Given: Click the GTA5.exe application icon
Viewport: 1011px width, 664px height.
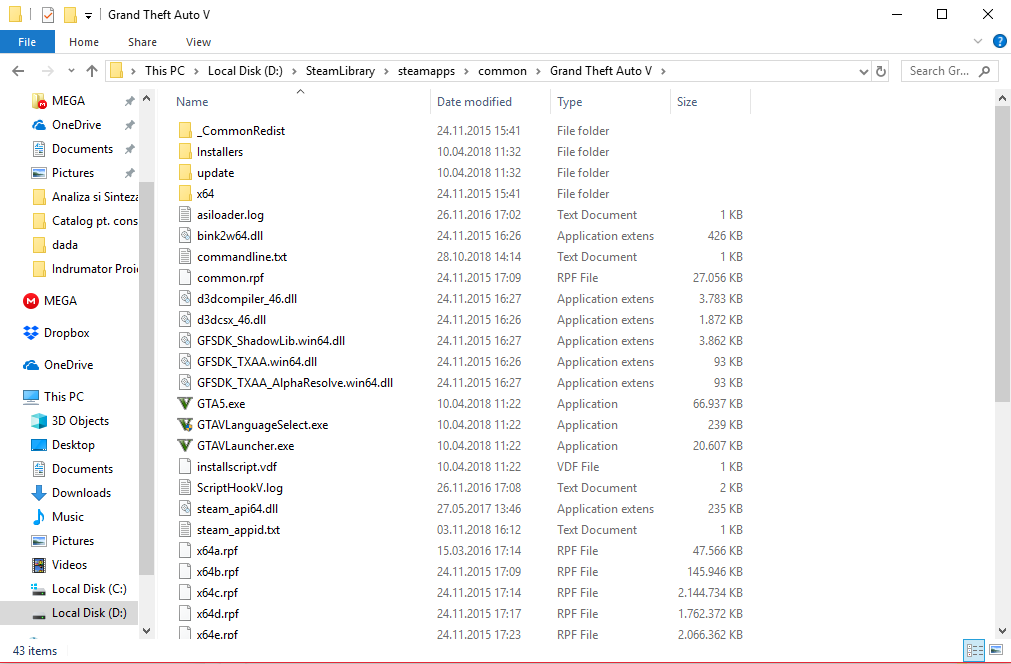Looking at the screenshot, I should [x=184, y=404].
